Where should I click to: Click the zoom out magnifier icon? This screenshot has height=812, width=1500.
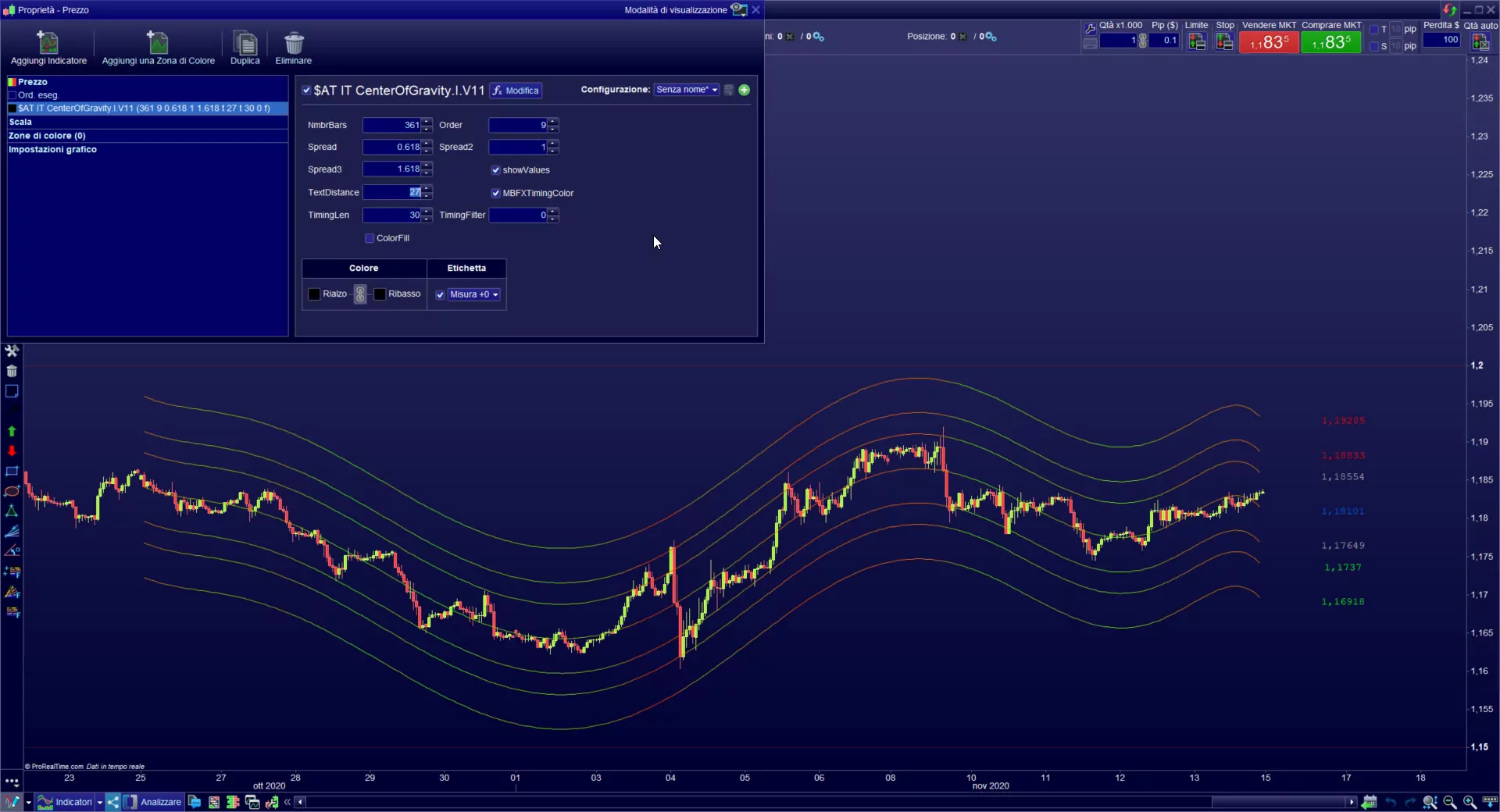point(1450,802)
